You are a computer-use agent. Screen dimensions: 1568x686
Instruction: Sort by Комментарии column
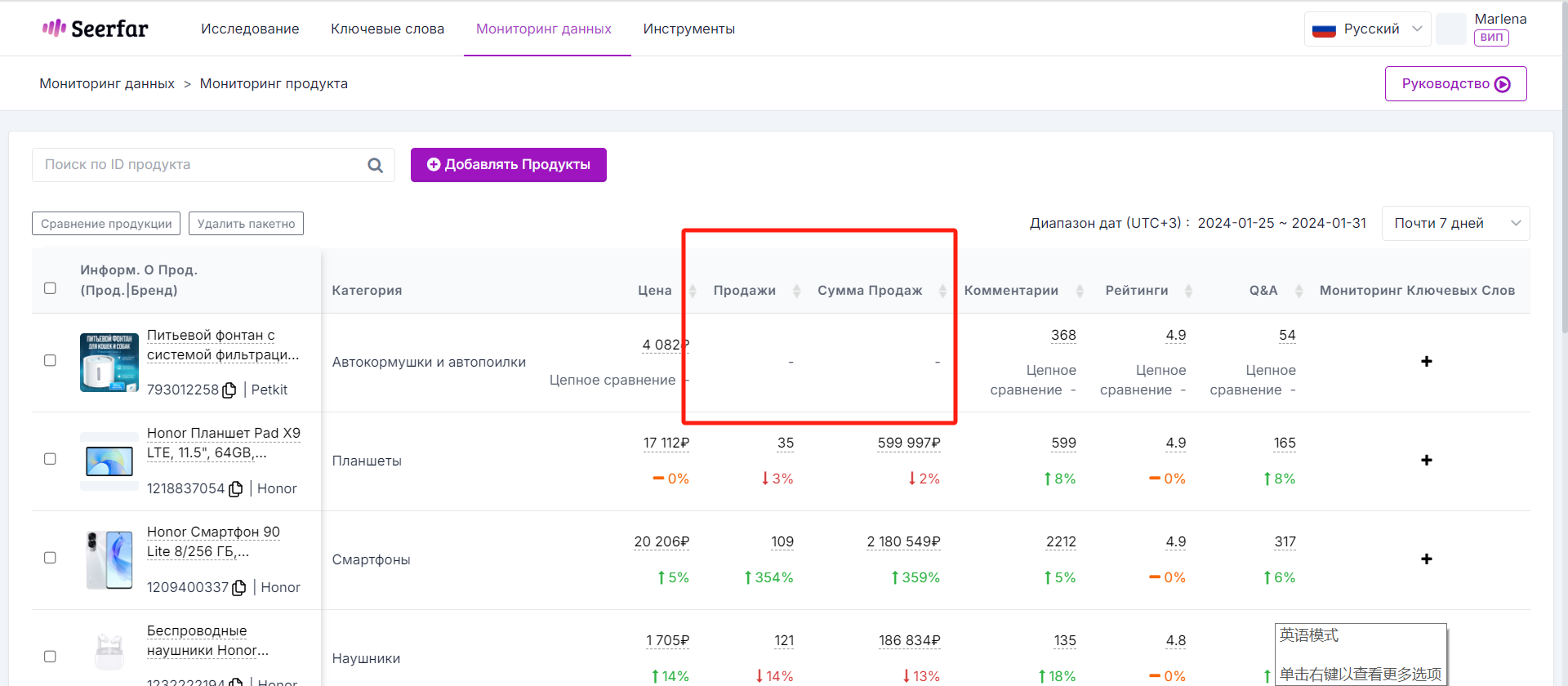1080,291
